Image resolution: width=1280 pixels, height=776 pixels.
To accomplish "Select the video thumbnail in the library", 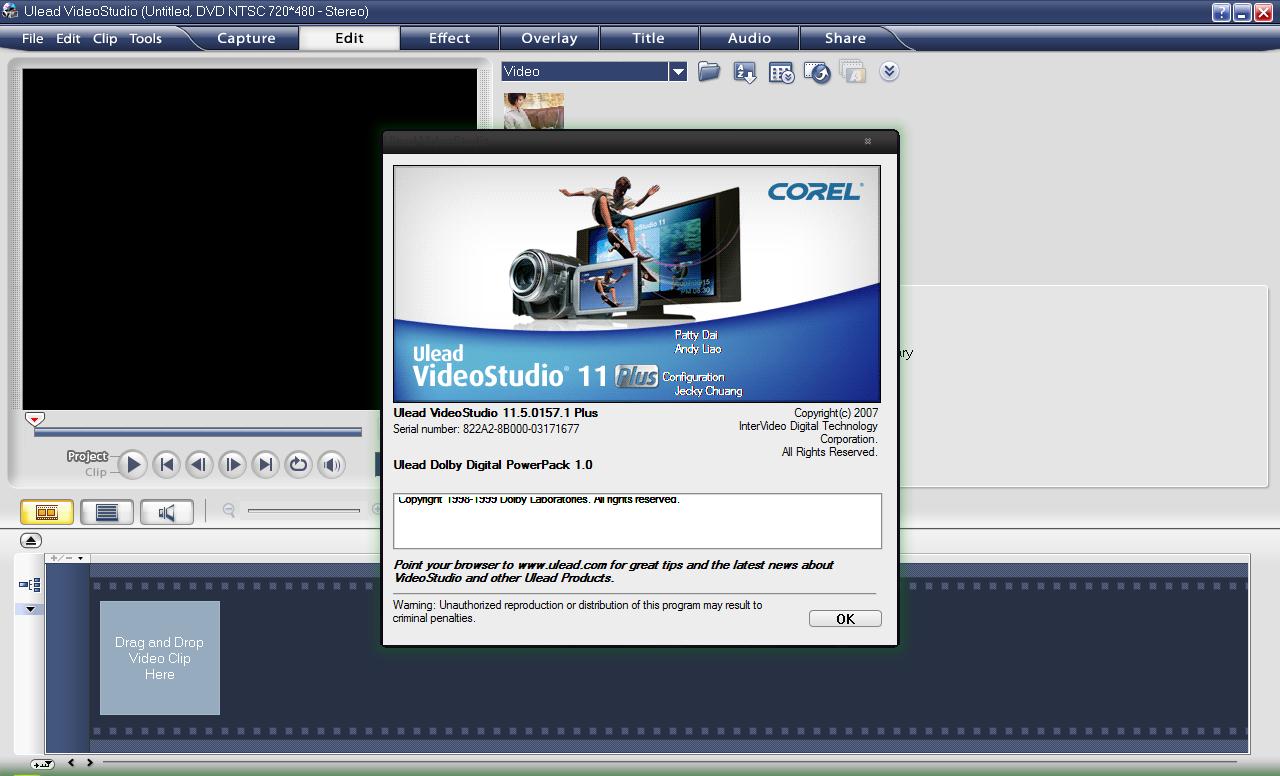I will coord(533,112).
